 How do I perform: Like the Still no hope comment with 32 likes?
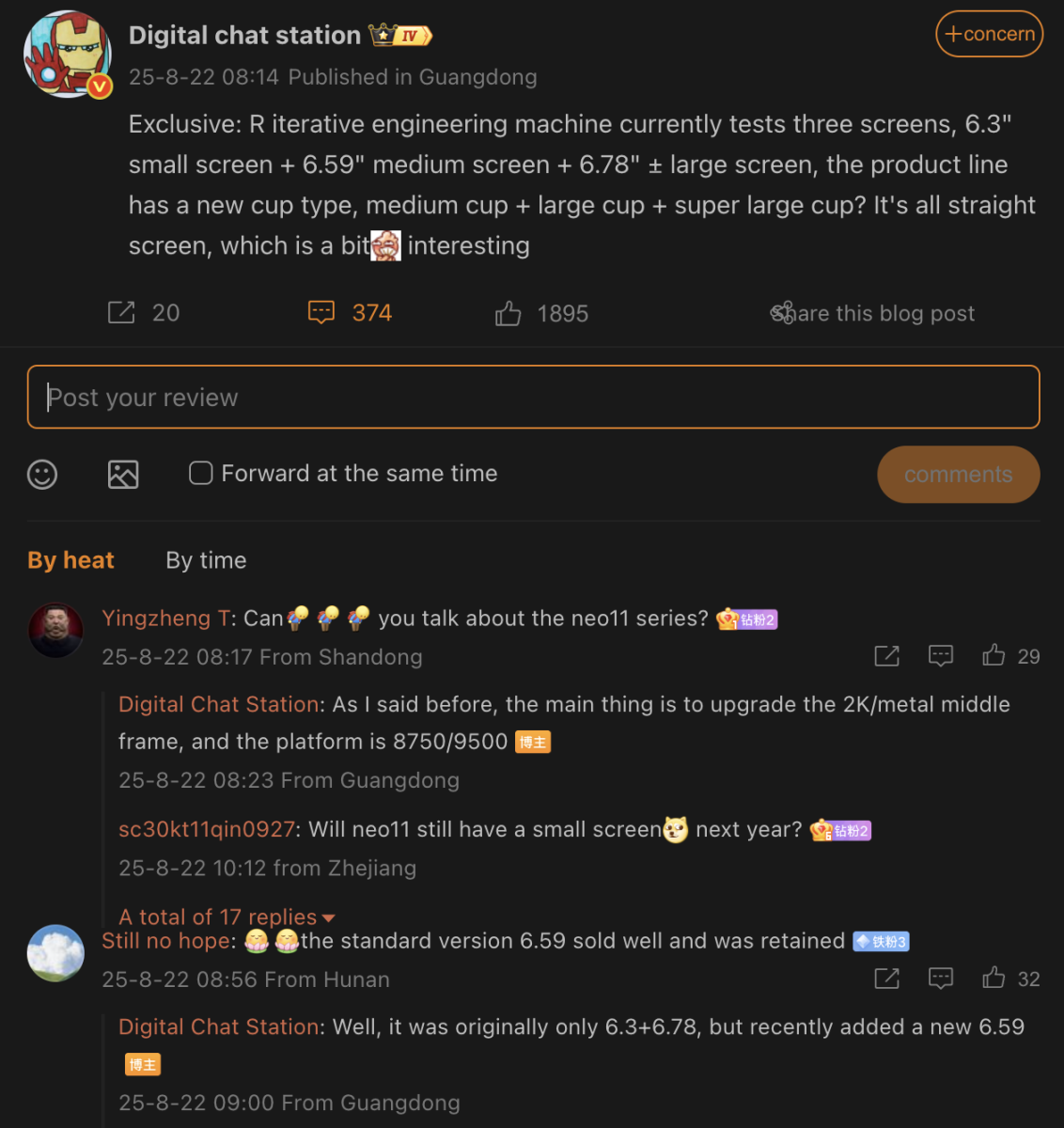[994, 979]
